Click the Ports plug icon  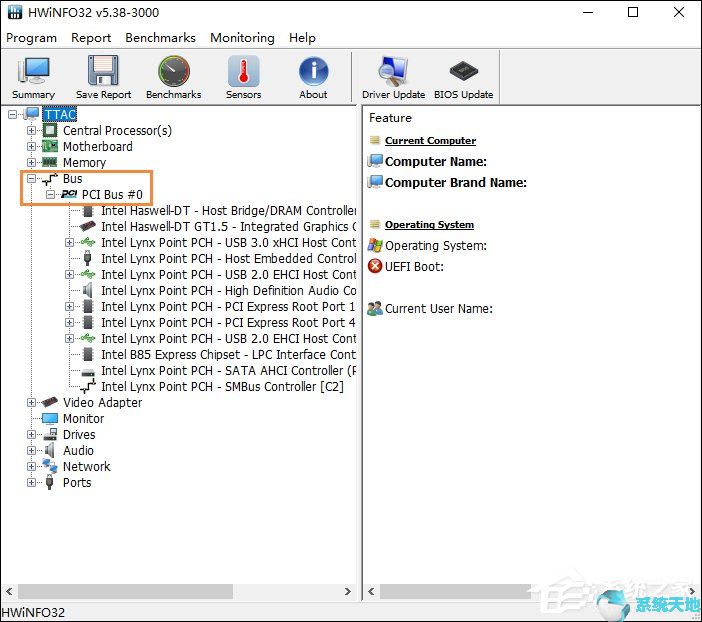[x=50, y=482]
